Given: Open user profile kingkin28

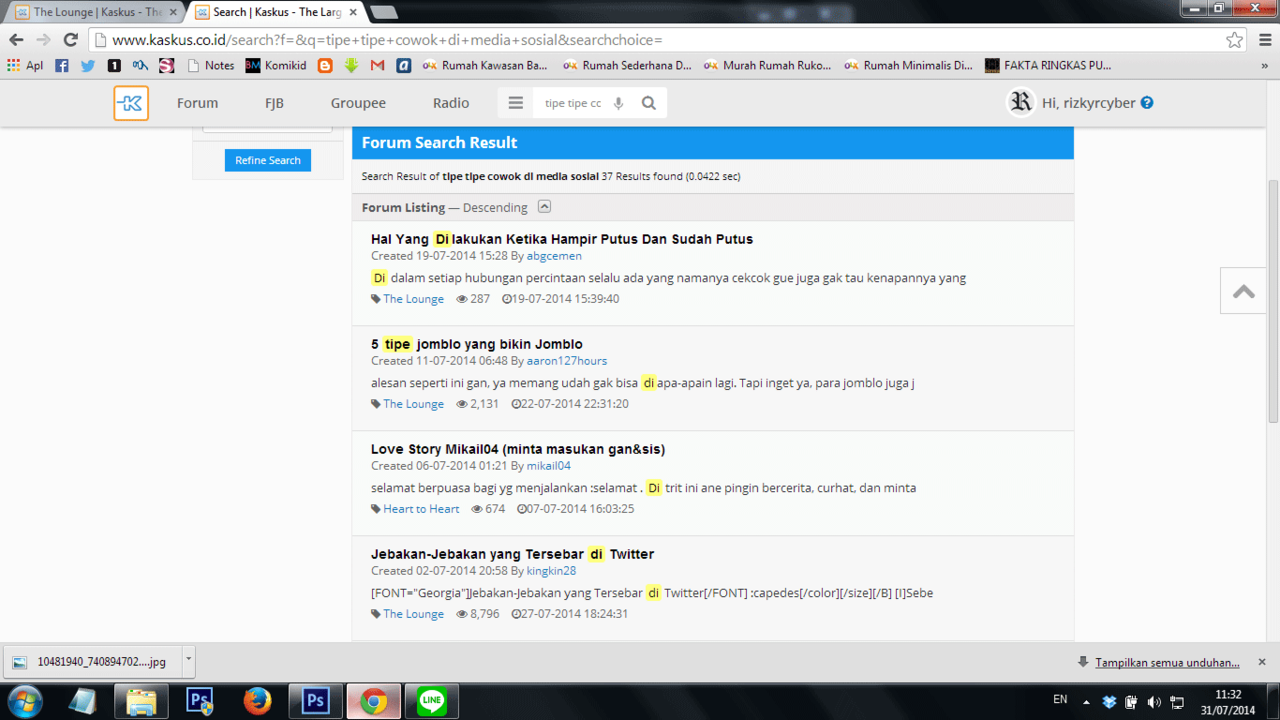Looking at the screenshot, I should coord(551,571).
